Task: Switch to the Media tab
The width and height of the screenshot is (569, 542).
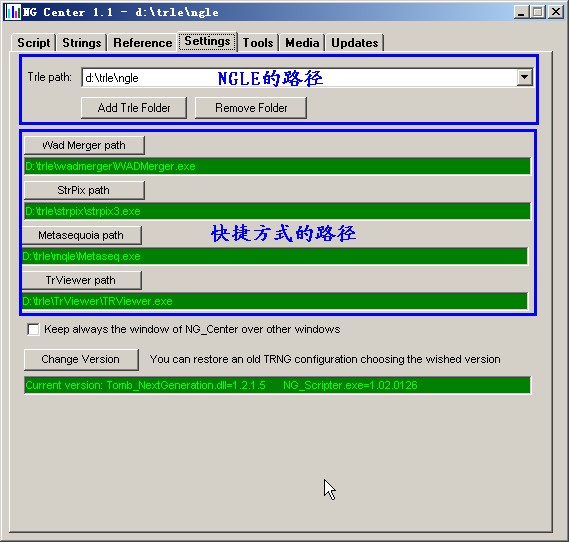Action: coord(302,42)
